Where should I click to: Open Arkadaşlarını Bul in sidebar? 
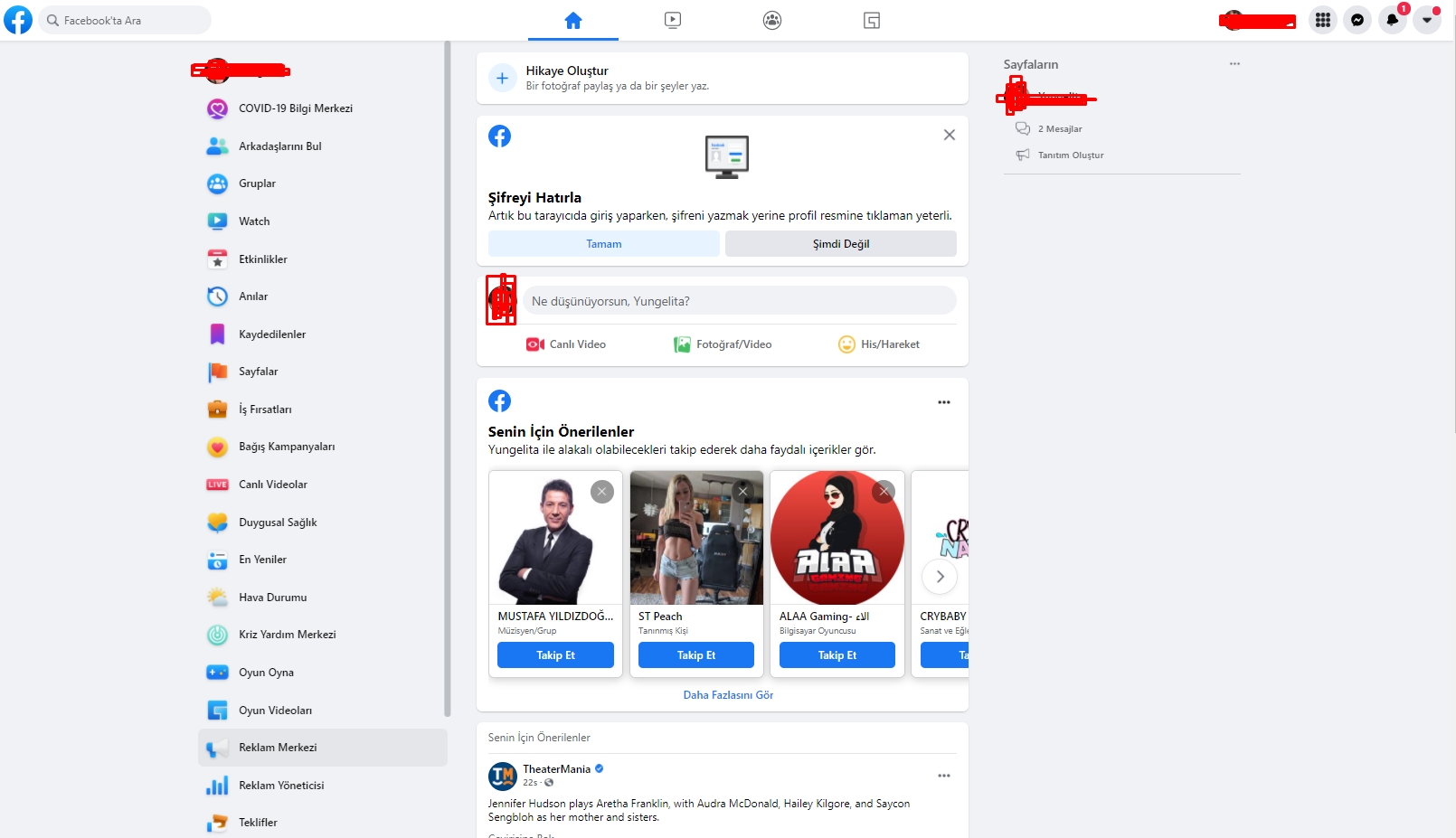(x=323, y=146)
